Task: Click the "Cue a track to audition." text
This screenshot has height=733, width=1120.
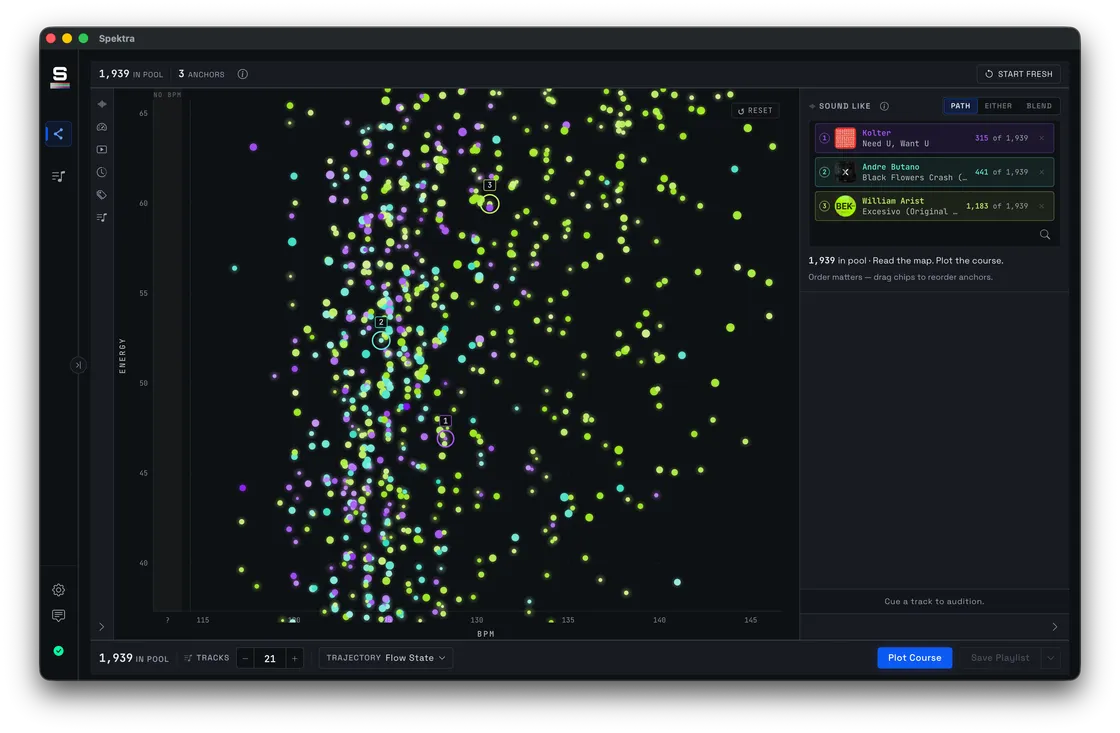Action: pos(934,602)
